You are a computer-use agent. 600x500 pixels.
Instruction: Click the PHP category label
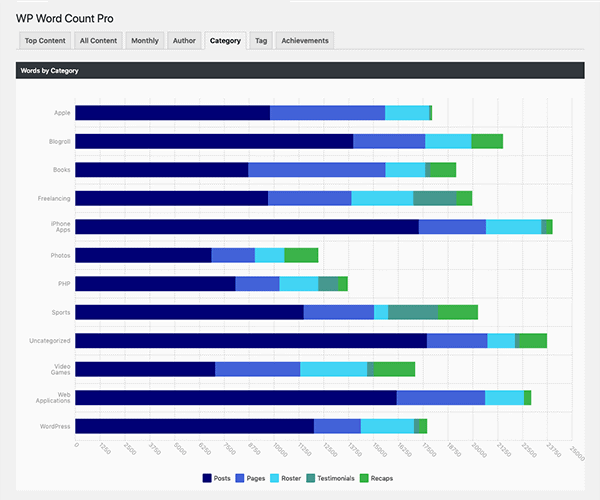point(64,284)
